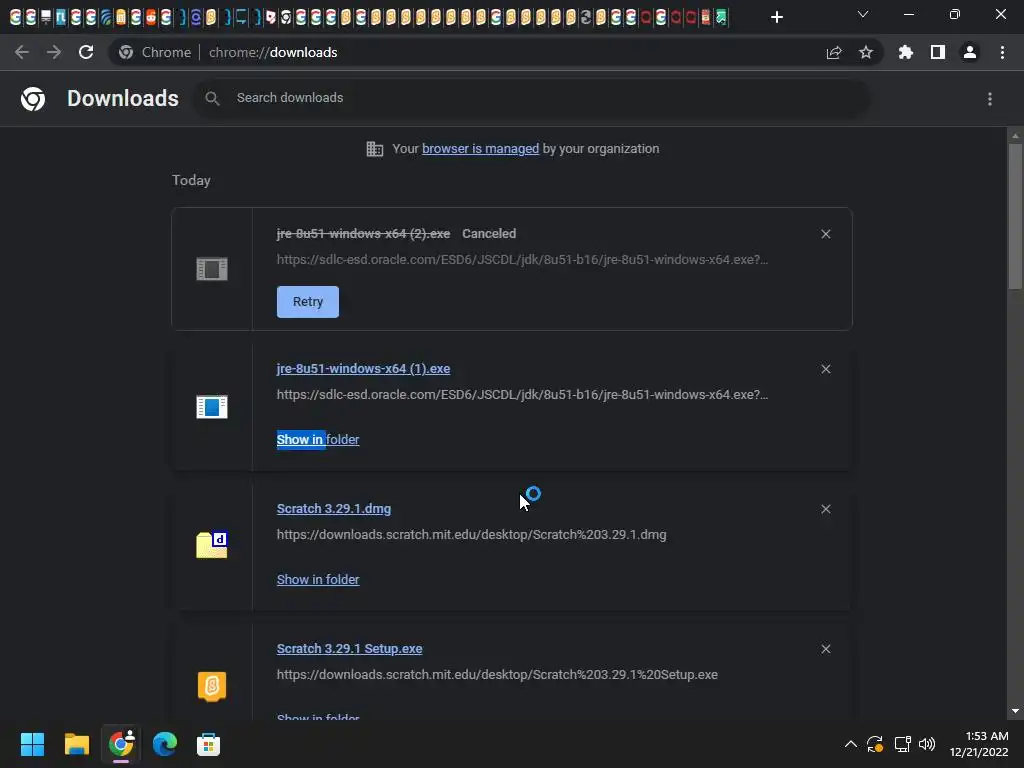The width and height of the screenshot is (1024, 768).
Task: Open Microsoft Store from taskbar
Action: coord(208,744)
